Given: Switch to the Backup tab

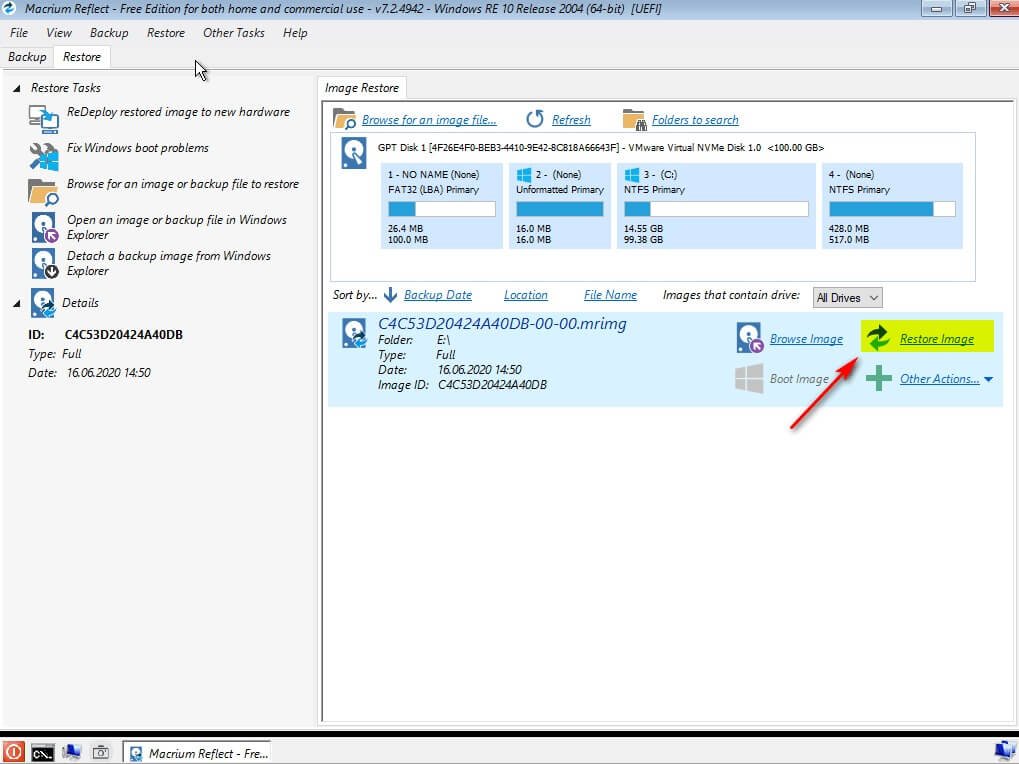Looking at the screenshot, I should (27, 57).
